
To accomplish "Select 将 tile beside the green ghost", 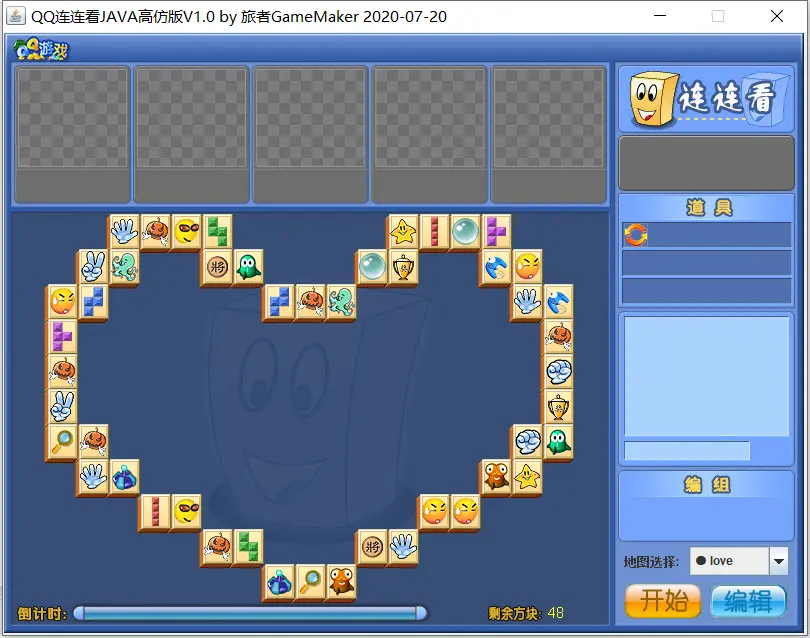I will [x=217, y=266].
